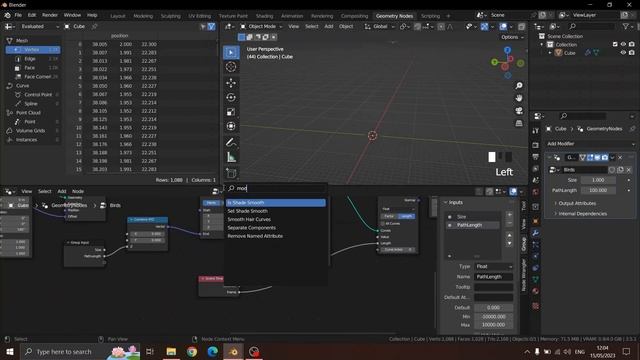Open the Render properties tab
640x360 pixels.
tap(536, 145)
